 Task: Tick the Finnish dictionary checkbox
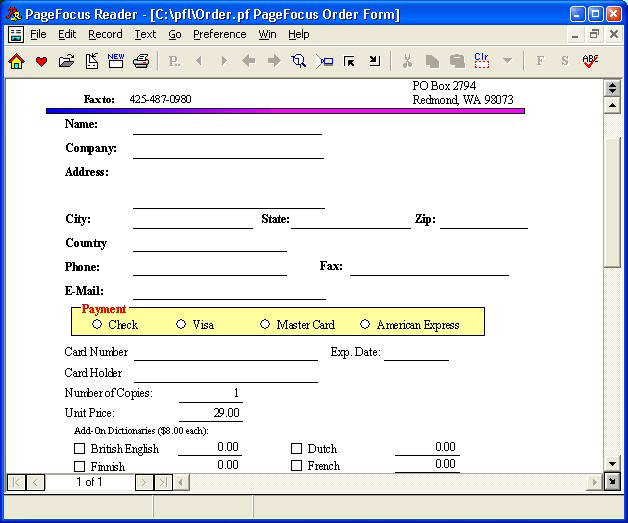point(80,467)
